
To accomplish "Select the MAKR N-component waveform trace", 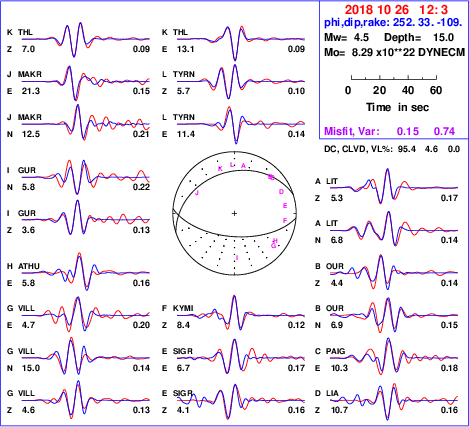I will [86, 123].
